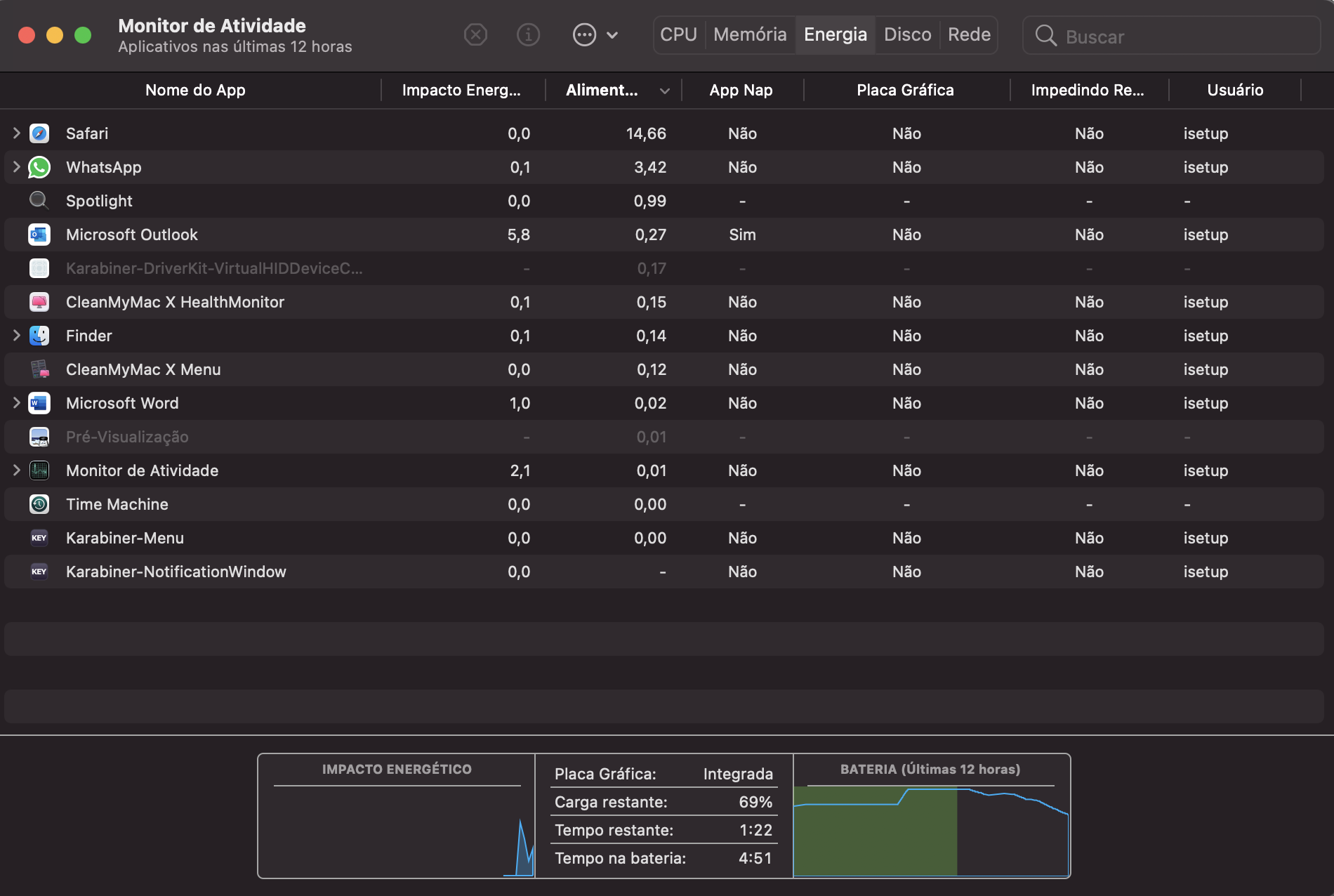The height and width of the screenshot is (896, 1334).
Task: Sort by App Nap column header
Action: tap(741, 90)
